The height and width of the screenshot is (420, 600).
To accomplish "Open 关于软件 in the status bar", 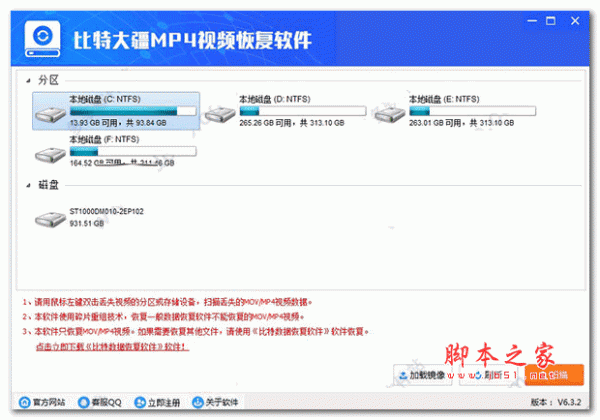I will (x=215, y=402).
